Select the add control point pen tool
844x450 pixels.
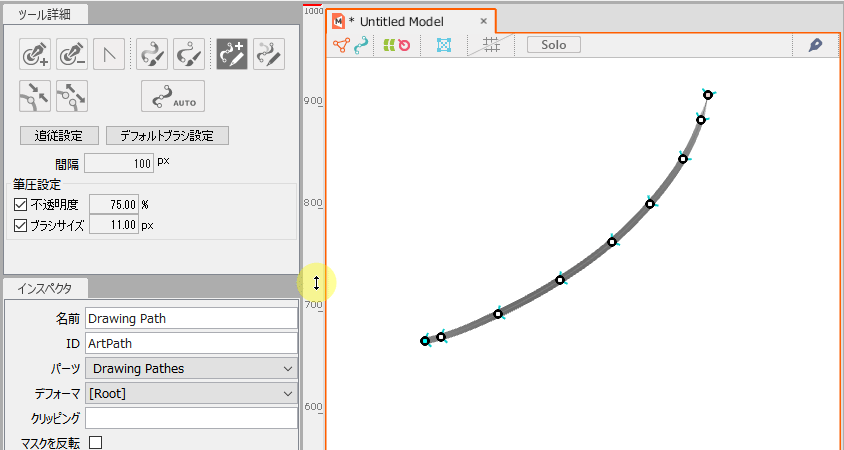(36, 55)
